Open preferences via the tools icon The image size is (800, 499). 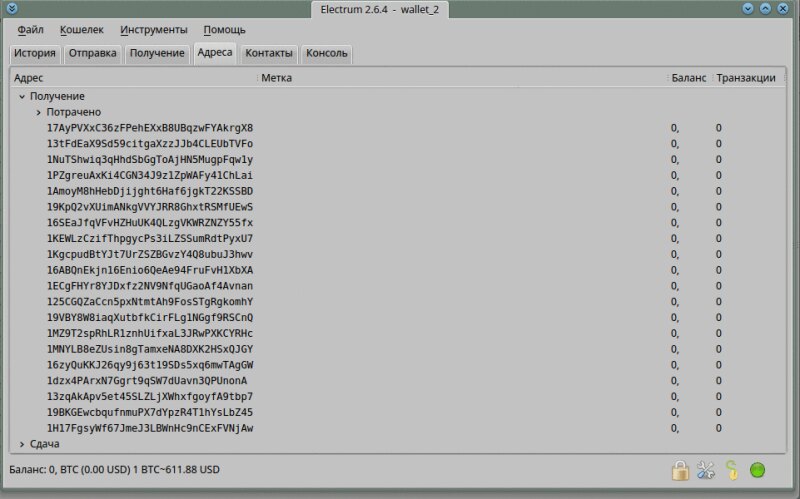706,469
